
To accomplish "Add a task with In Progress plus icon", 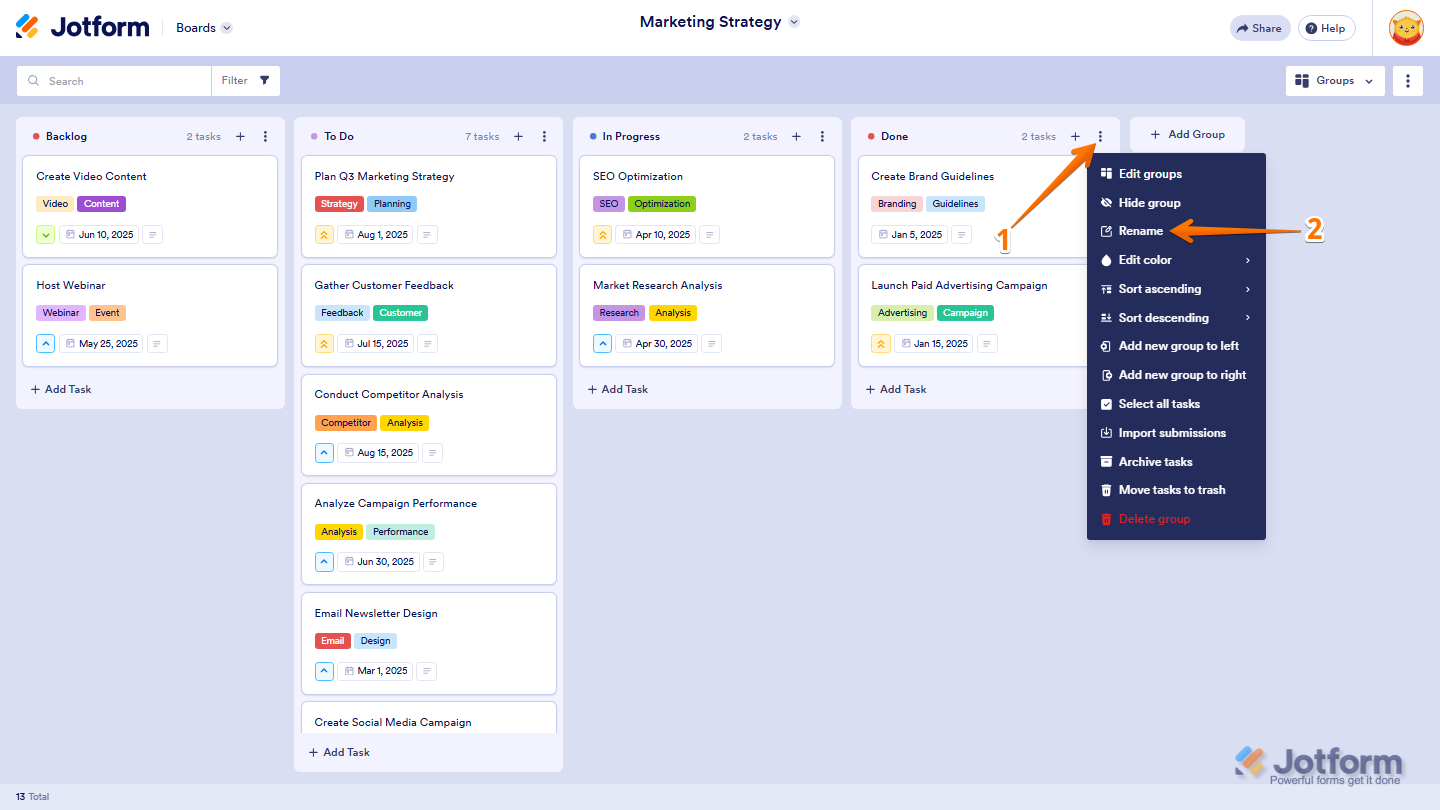I will (x=796, y=137).
